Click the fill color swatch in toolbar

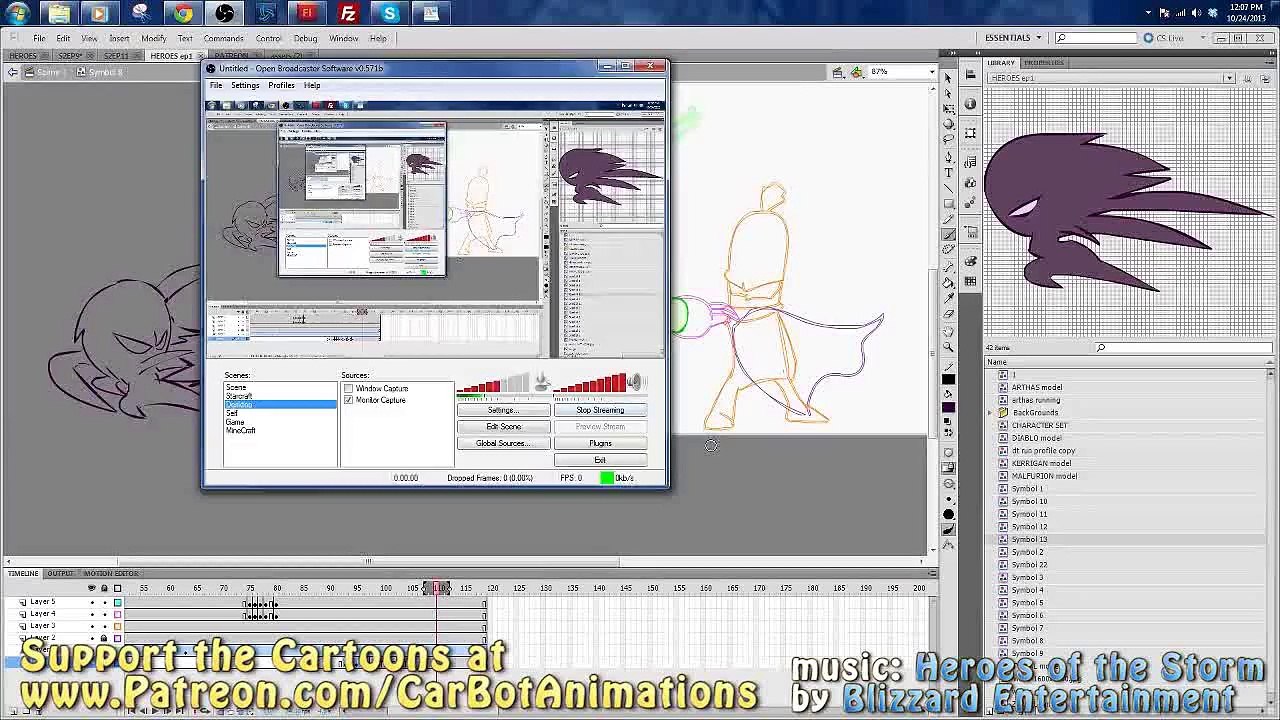click(x=949, y=407)
